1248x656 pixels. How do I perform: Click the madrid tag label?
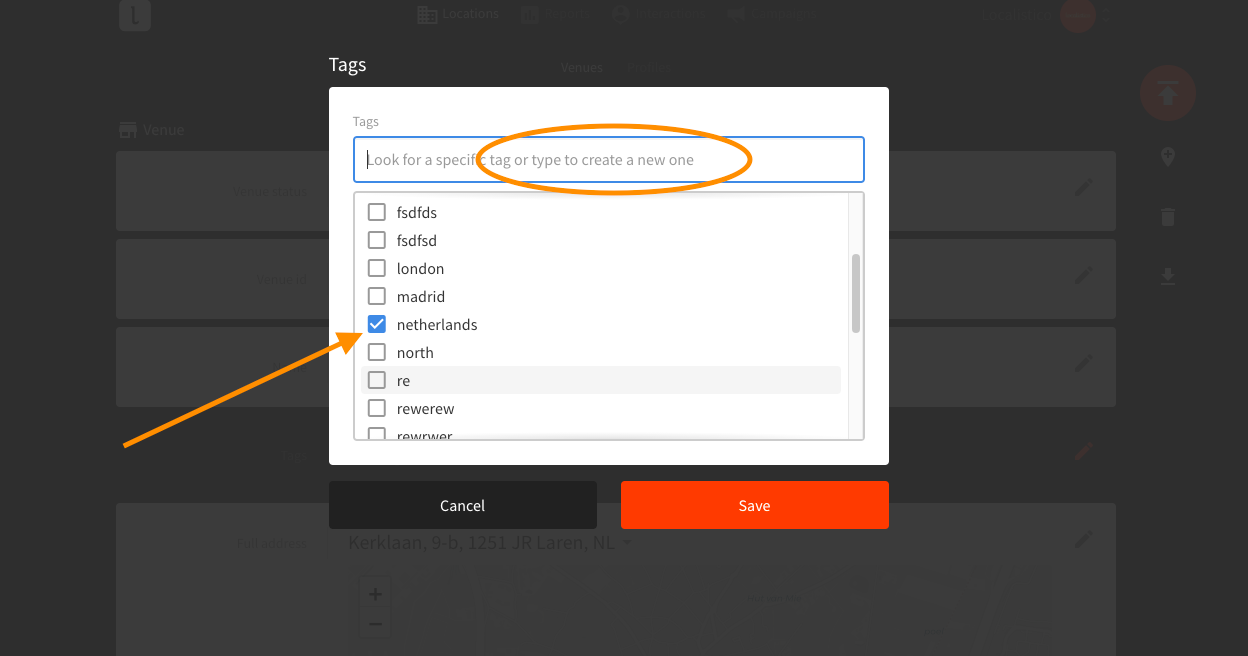[421, 296]
